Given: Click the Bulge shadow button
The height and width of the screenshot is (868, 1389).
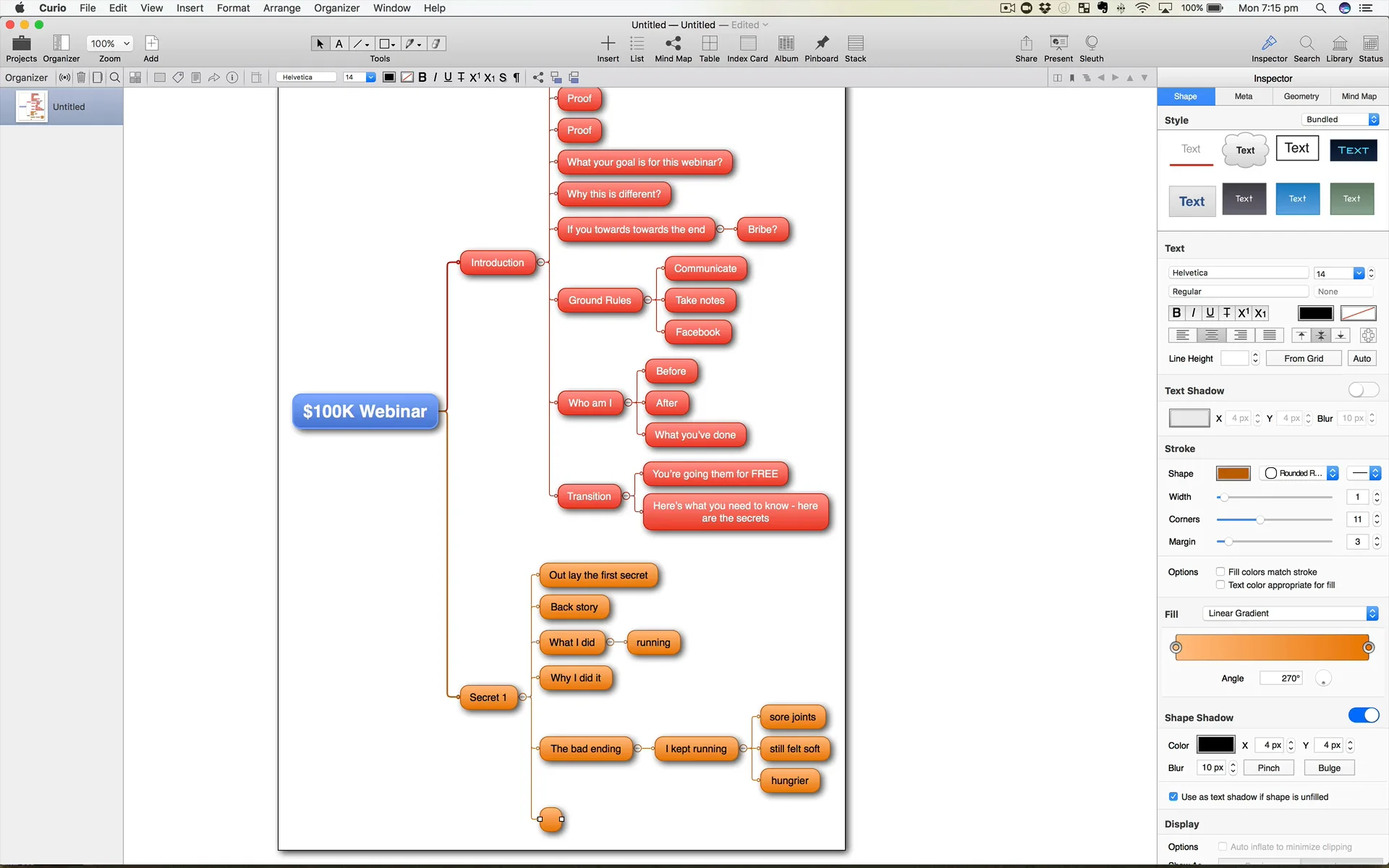Looking at the screenshot, I should point(1329,767).
